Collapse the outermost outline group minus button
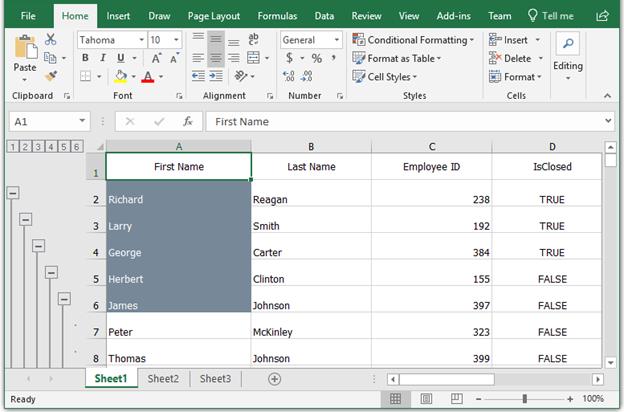The width and height of the screenshot is (624, 412). [x=13, y=193]
